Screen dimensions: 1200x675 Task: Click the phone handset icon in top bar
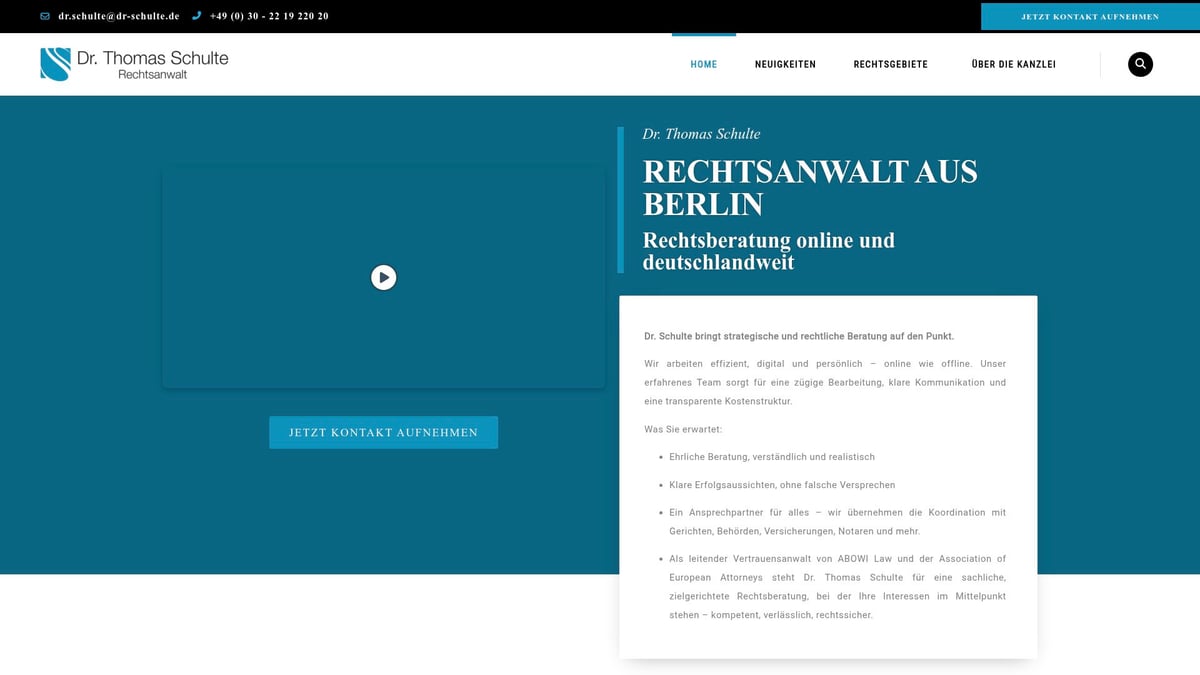[x=196, y=17]
